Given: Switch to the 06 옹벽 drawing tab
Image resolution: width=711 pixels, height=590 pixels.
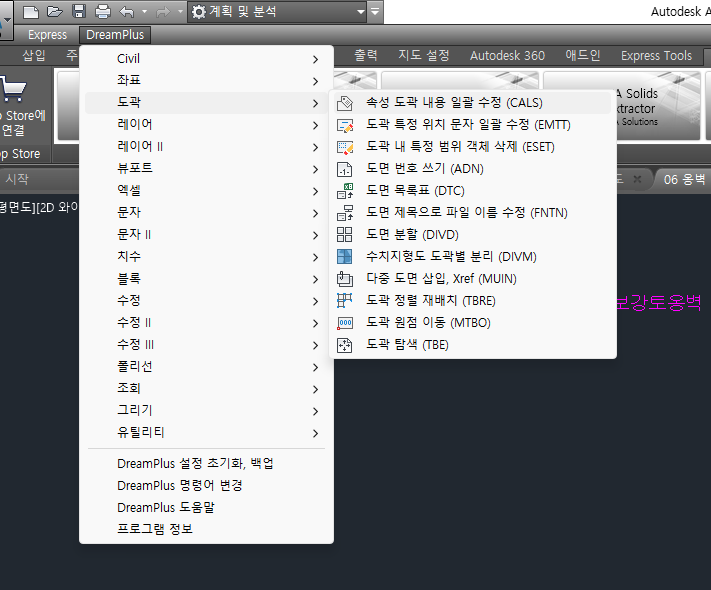Looking at the screenshot, I should 684,180.
